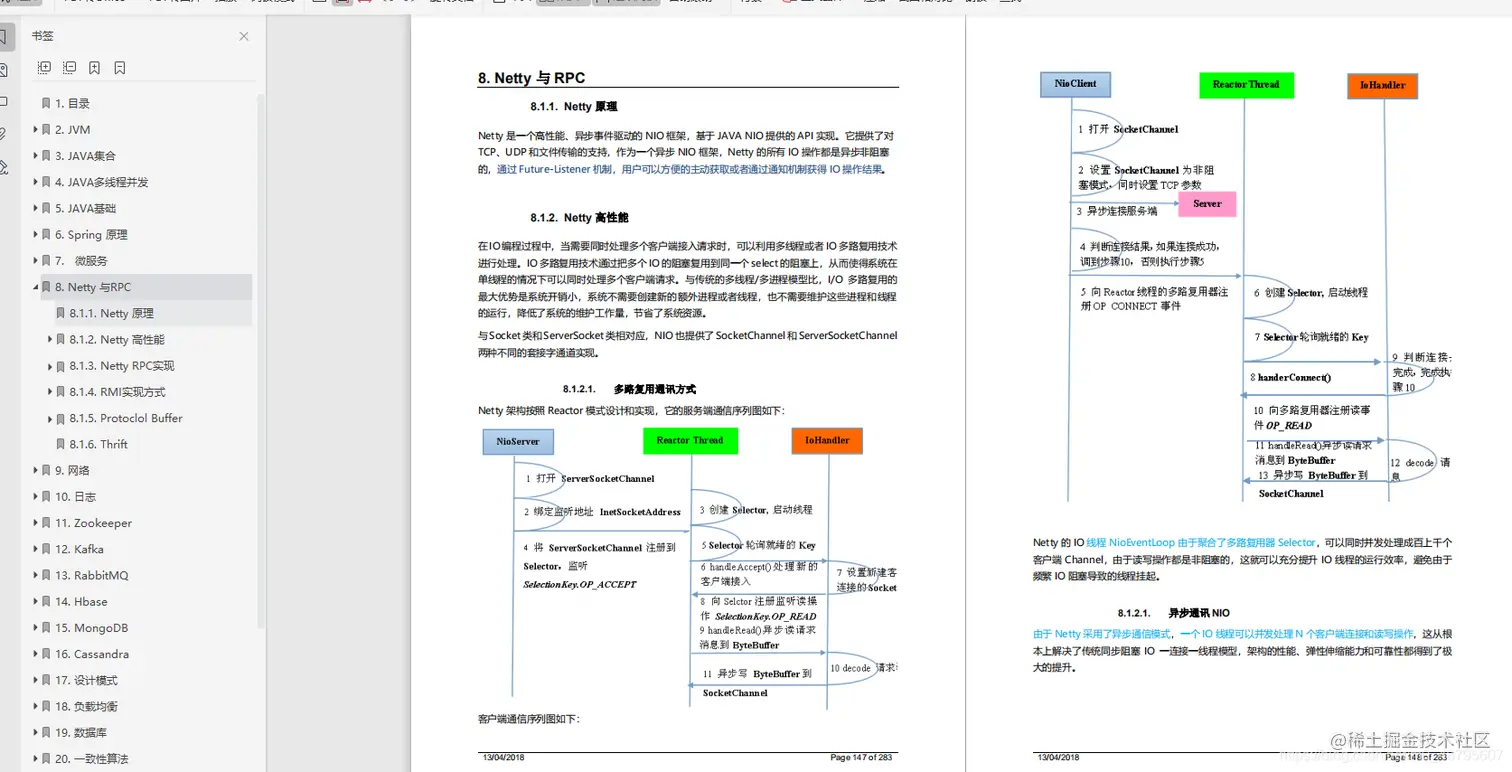Close the 书签 bookmarks panel
The width and height of the screenshot is (1512, 772).
pyautogui.click(x=244, y=36)
